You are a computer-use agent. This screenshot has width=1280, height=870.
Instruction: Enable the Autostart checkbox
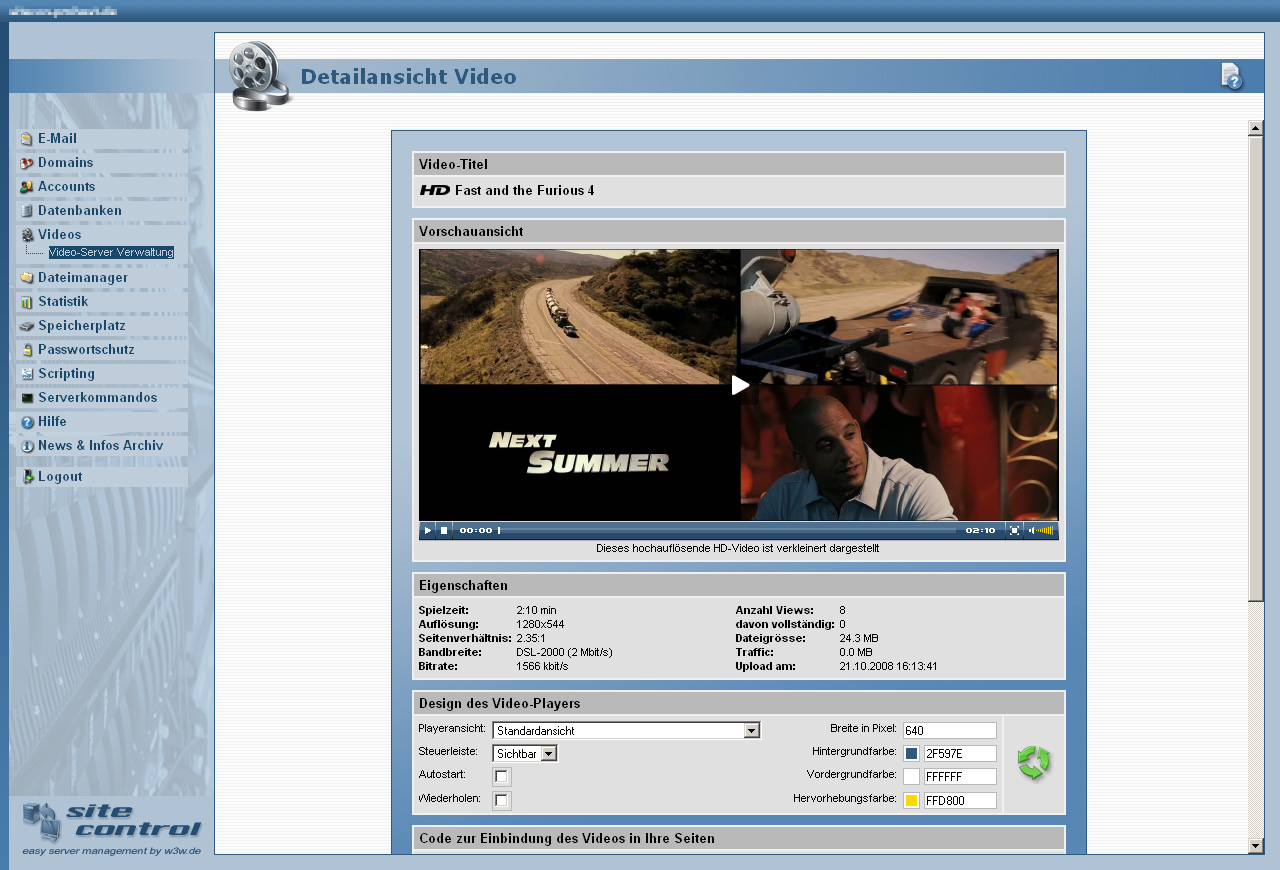(502, 776)
